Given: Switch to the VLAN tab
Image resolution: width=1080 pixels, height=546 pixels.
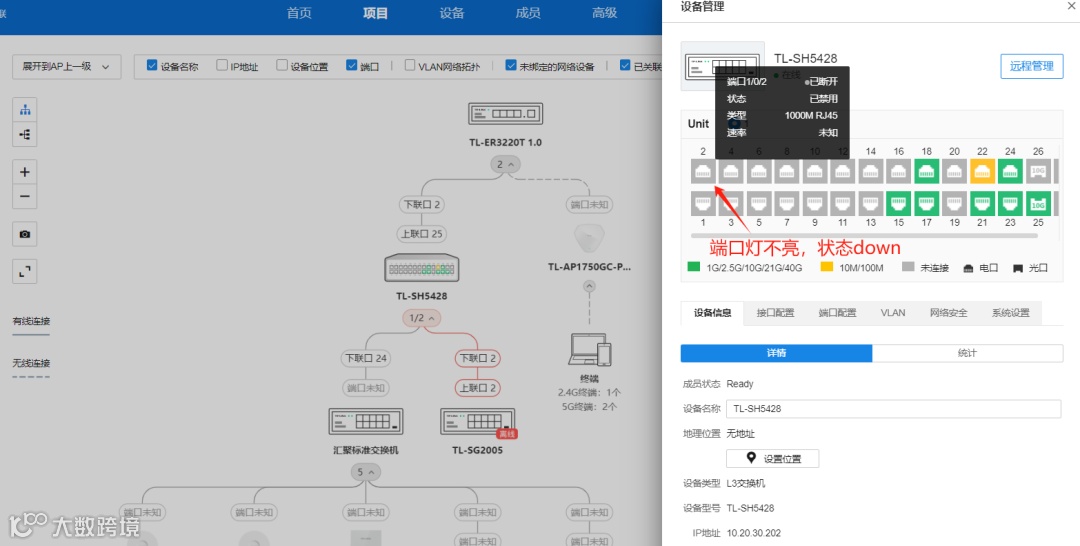Looking at the screenshot, I should pos(893,313).
